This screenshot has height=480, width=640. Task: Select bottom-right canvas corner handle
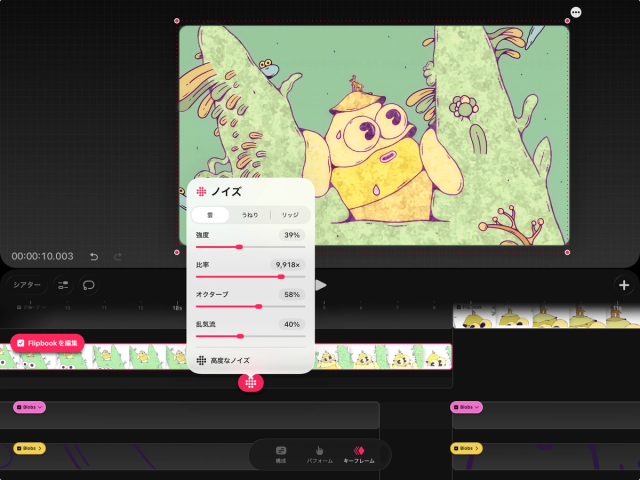(x=567, y=252)
